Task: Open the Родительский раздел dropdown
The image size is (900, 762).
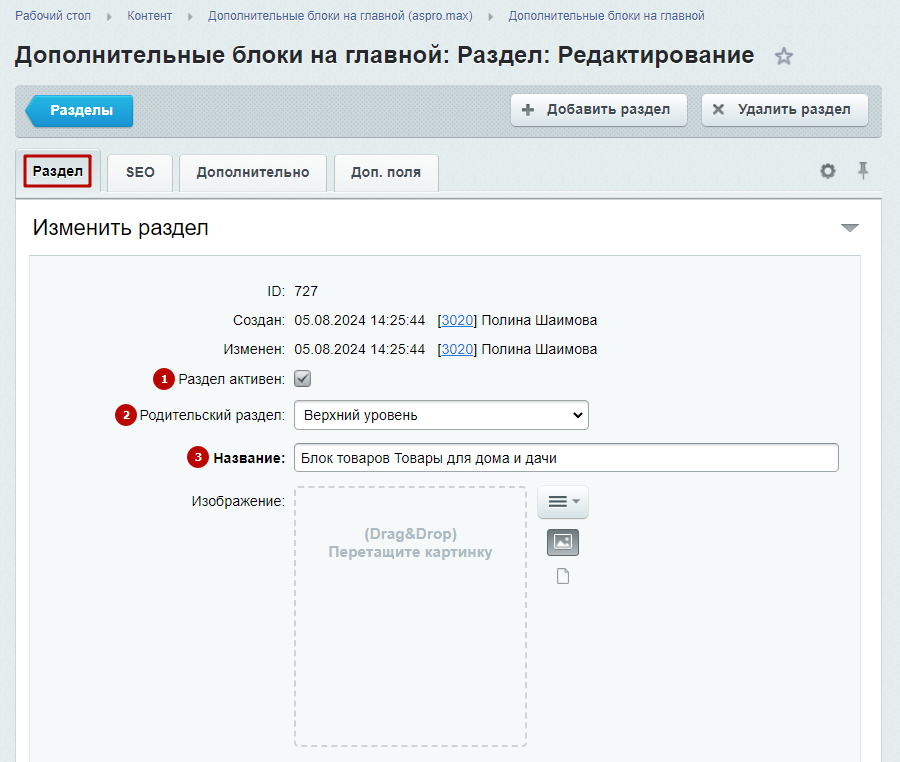Action: [x=441, y=415]
